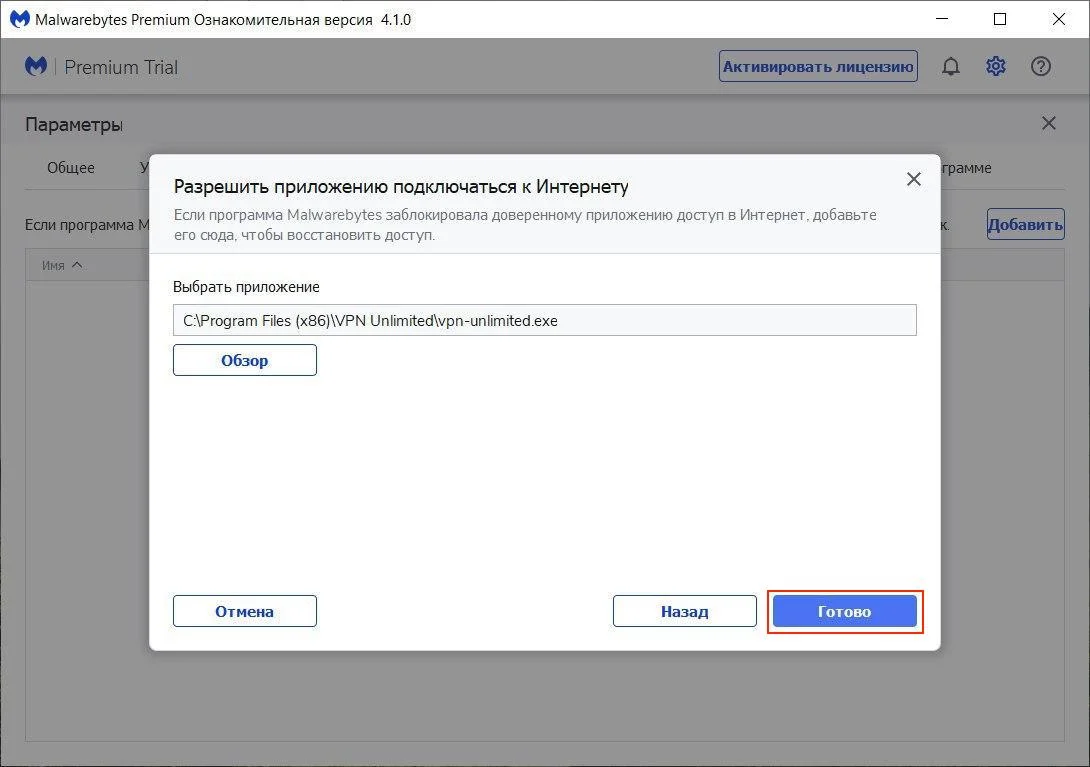Screen dimensions: 1090x767
Task: Sort the list by the Имя column
Action: 61,266
